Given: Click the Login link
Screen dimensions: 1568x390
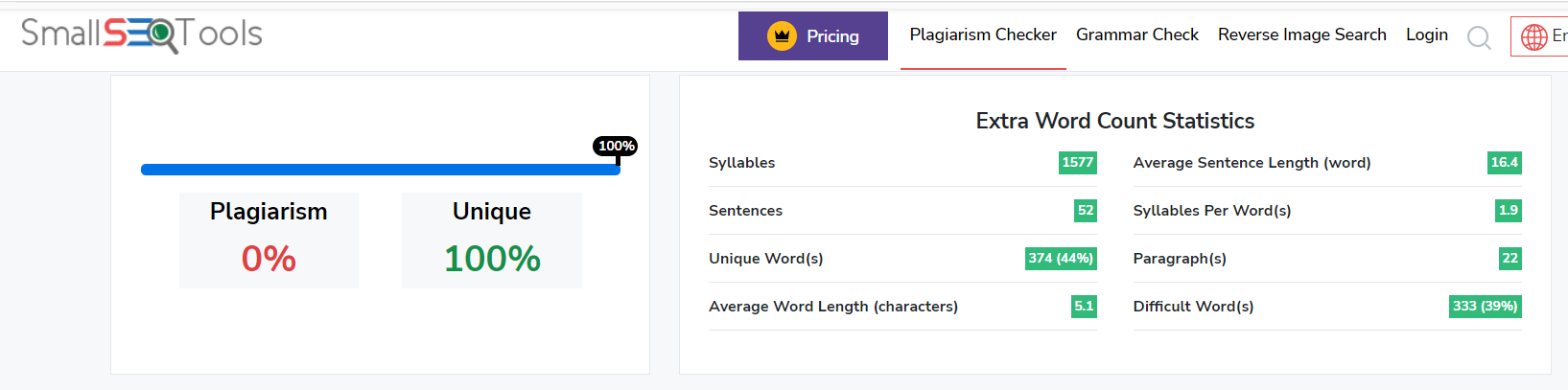Looking at the screenshot, I should 1427,34.
